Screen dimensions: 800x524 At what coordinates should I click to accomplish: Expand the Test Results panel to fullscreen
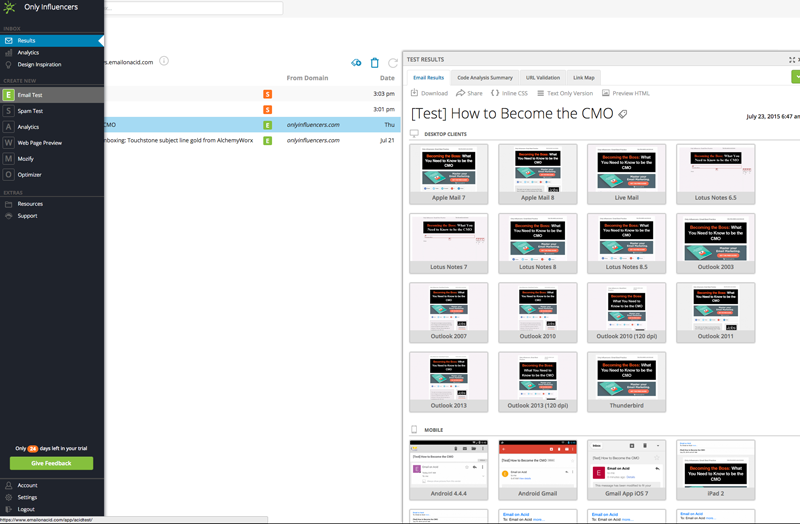[x=792, y=60]
